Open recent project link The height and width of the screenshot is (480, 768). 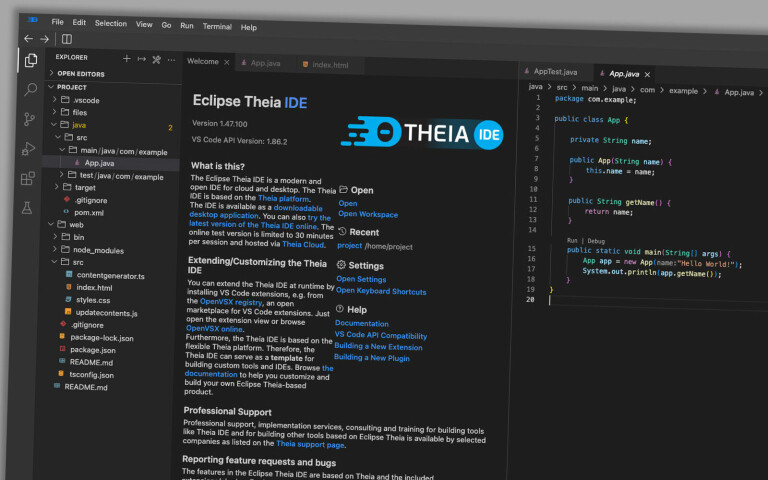350,245
